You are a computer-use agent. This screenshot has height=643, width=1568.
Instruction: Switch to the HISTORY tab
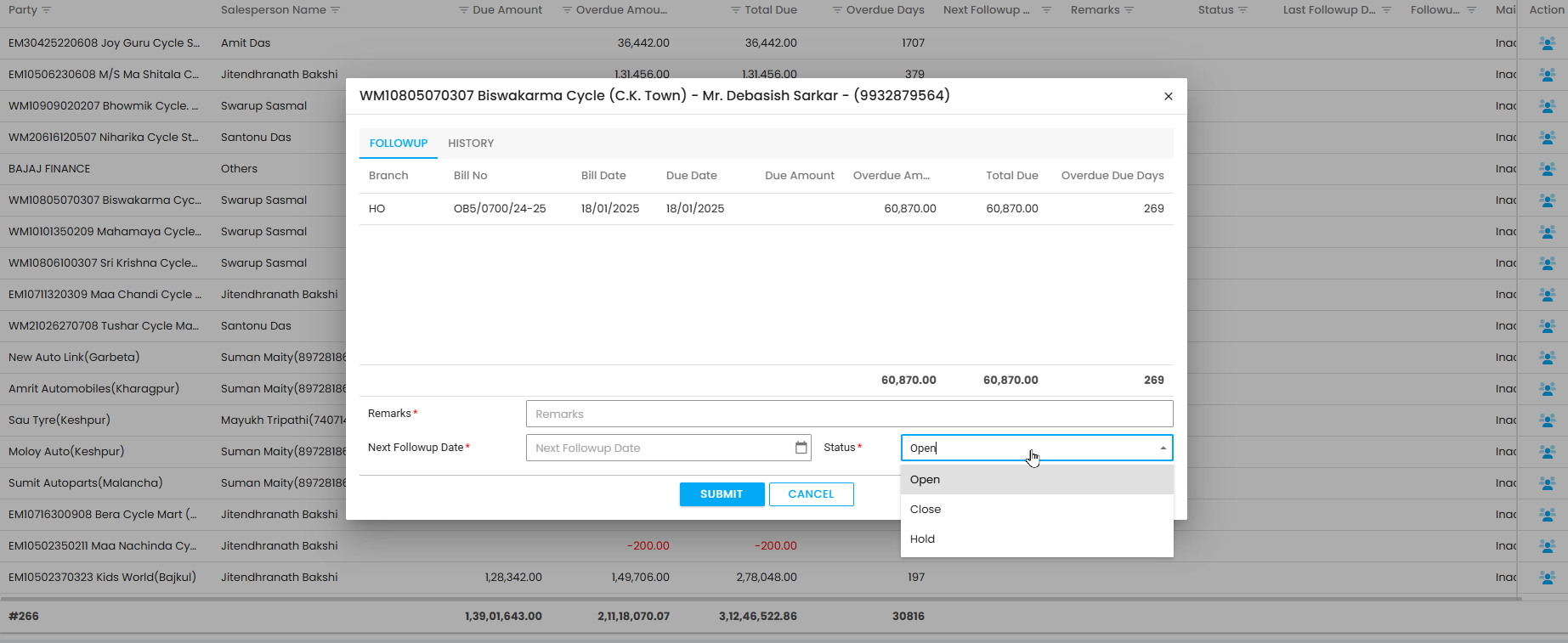[471, 144]
